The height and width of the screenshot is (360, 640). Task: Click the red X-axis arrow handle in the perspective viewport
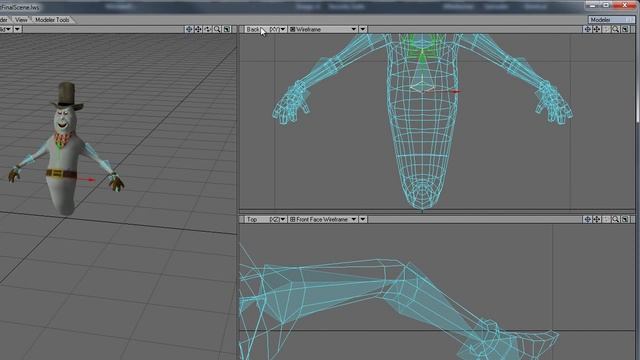87,179
